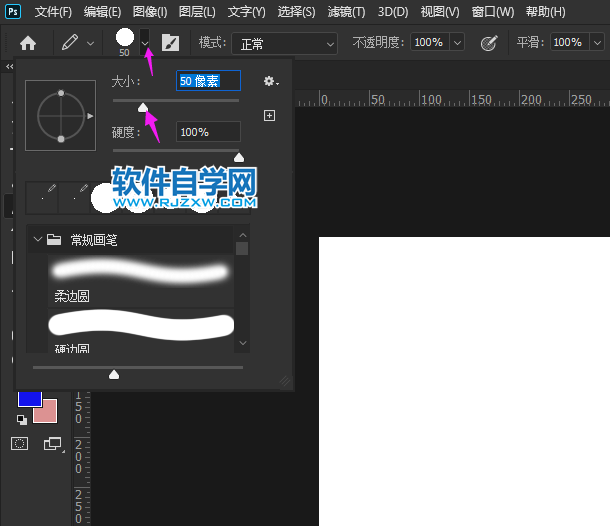The height and width of the screenshot is (526, 610).
Task: Open the 帮助(H) menu
Action: point(545,12)
